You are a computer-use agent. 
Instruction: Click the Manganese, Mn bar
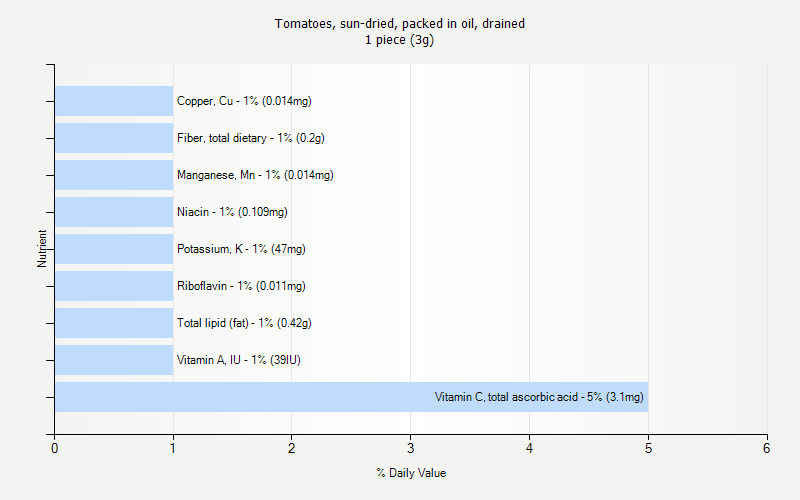point(114,175)
